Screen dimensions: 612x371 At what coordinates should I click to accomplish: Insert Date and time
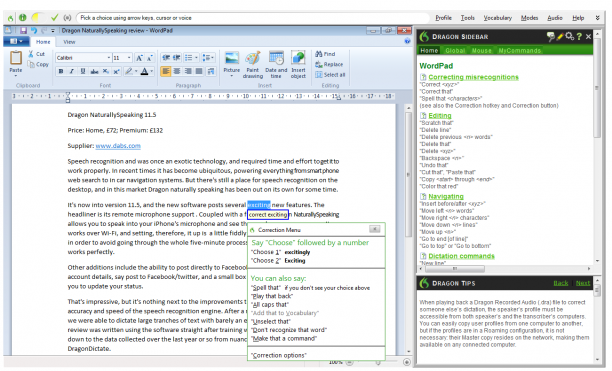pyautogui.click(x=276, y=64)
